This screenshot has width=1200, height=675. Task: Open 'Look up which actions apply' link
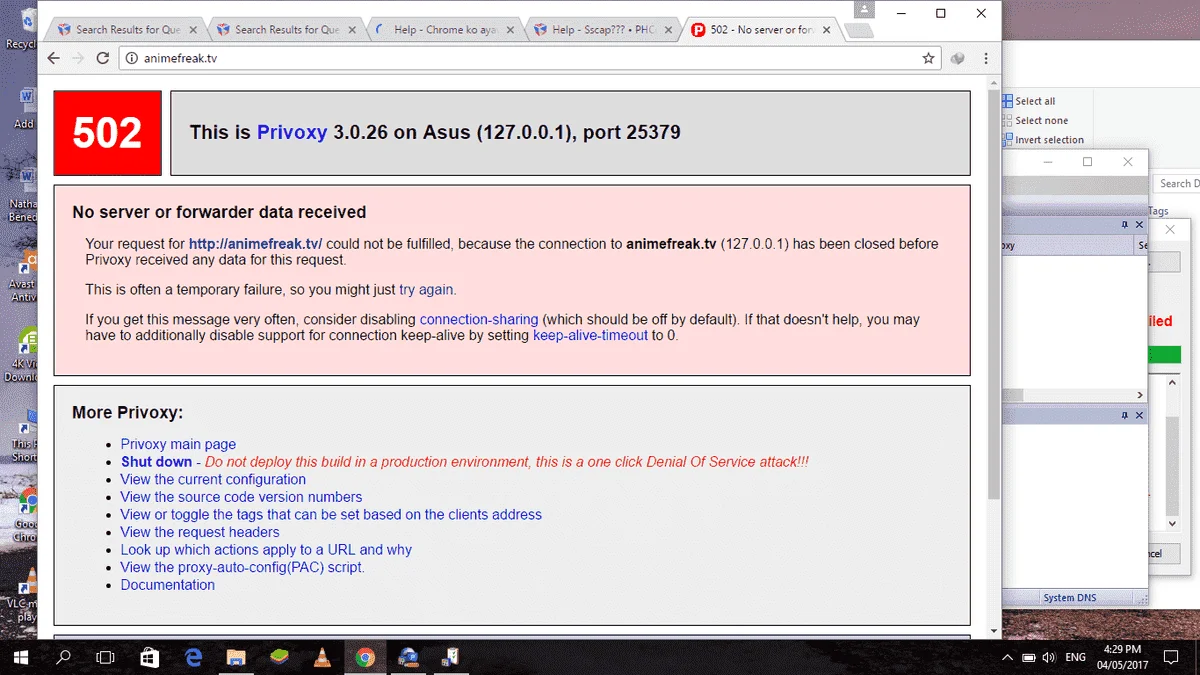266,550
